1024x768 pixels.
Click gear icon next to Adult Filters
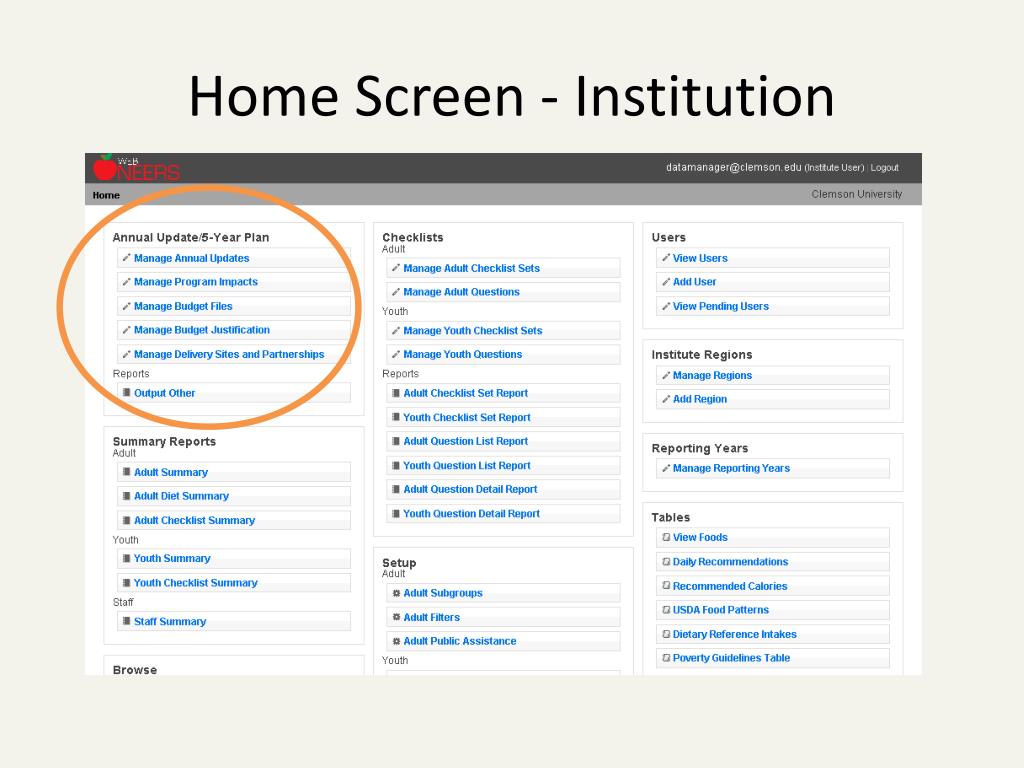point(396,616)
